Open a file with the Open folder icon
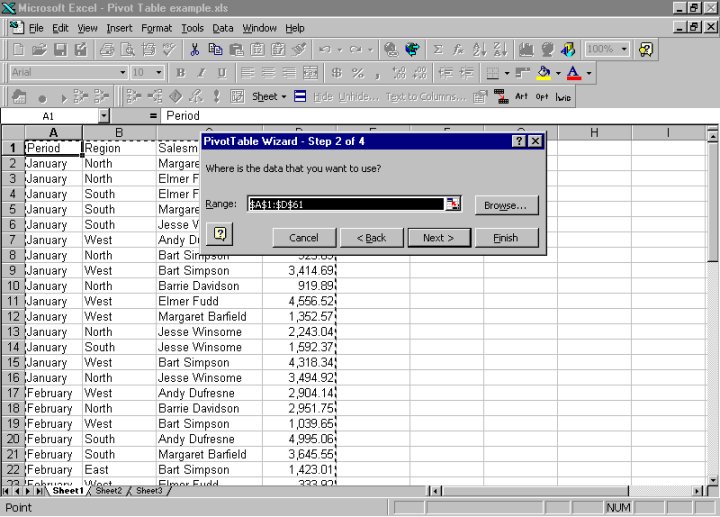720x517 pixels. coord(39,49)
